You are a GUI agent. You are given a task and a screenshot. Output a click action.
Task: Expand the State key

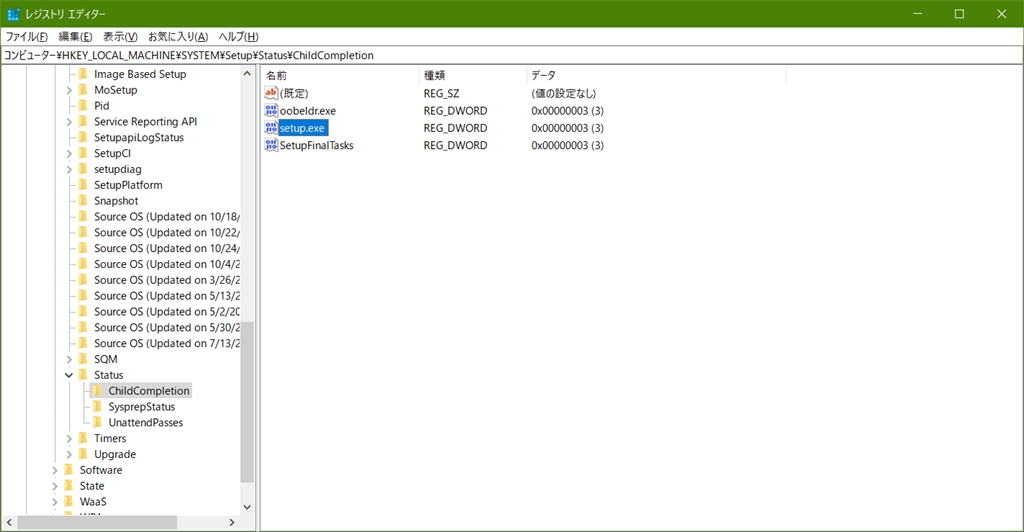coord(55,486)
